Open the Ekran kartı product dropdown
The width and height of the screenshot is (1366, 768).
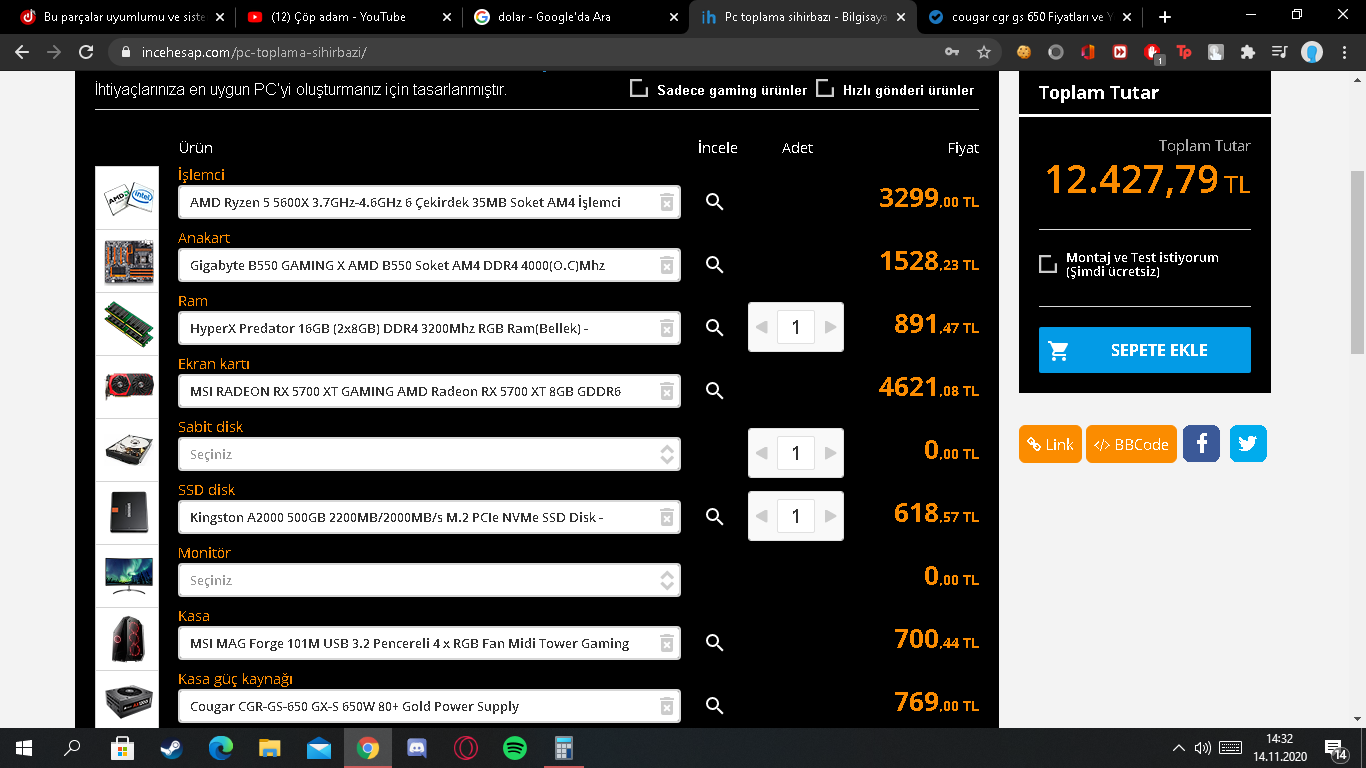(x=429, y=391)
